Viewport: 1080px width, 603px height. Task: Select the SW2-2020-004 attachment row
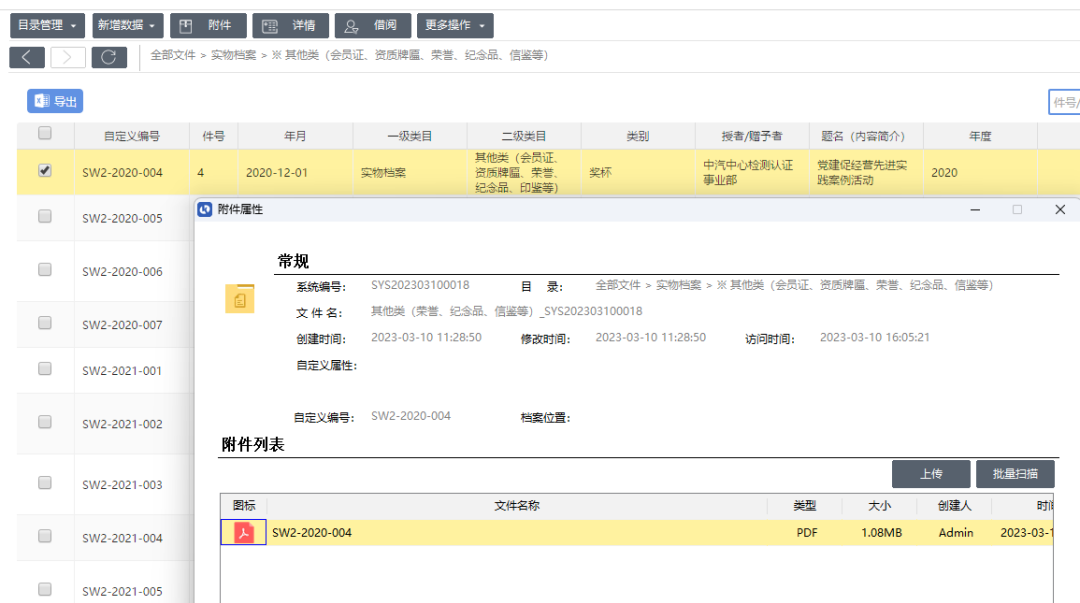click(x=520, y=533)
